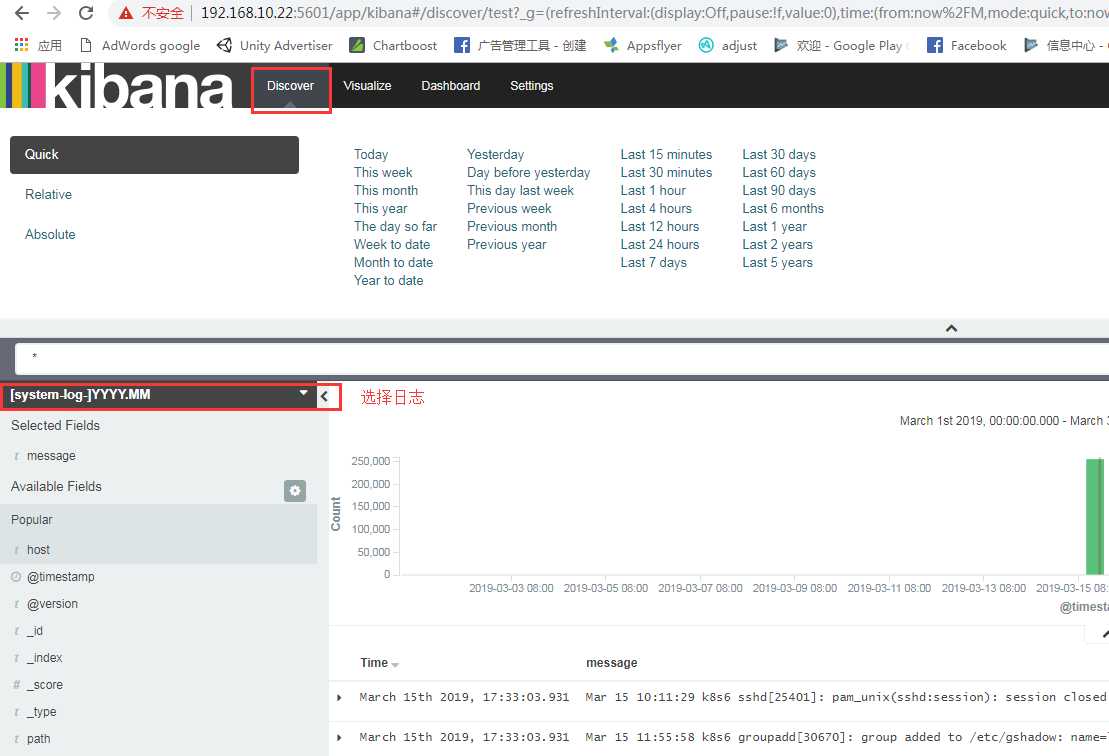Screen dimensions: 1109x756
Task: Choose Previous month range
Action: [512, 226]
